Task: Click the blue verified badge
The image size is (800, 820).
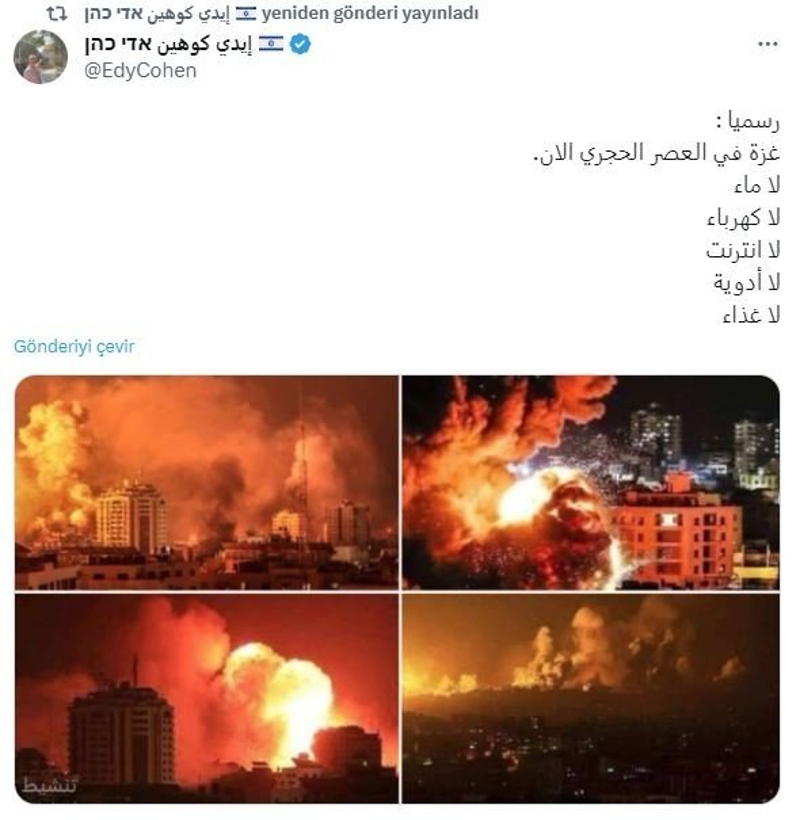Action: click(x=300, y=44)
